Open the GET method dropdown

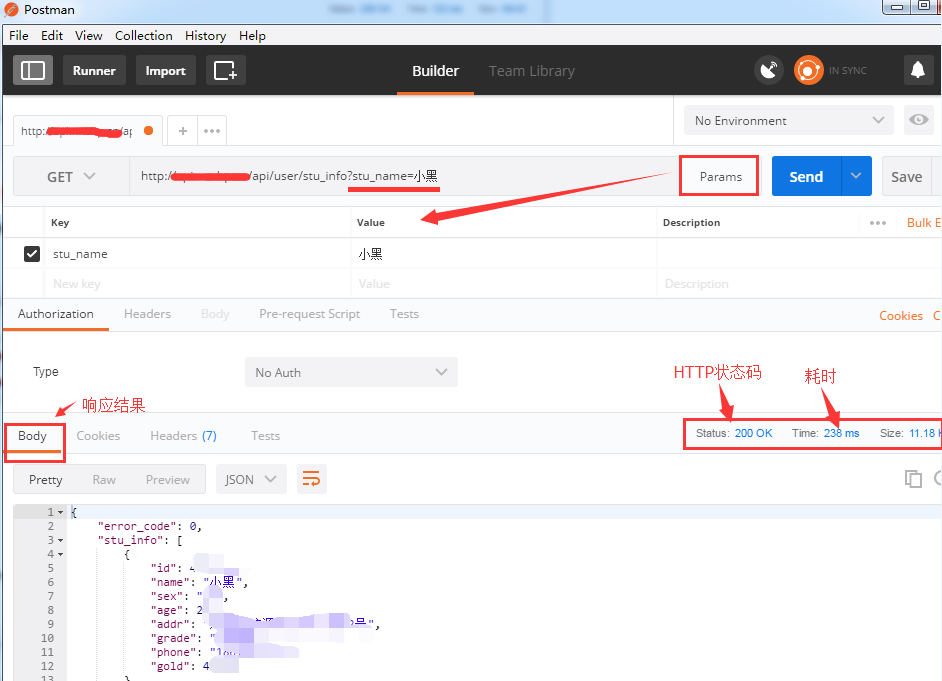pyautogui.click(x=71, y=176)
